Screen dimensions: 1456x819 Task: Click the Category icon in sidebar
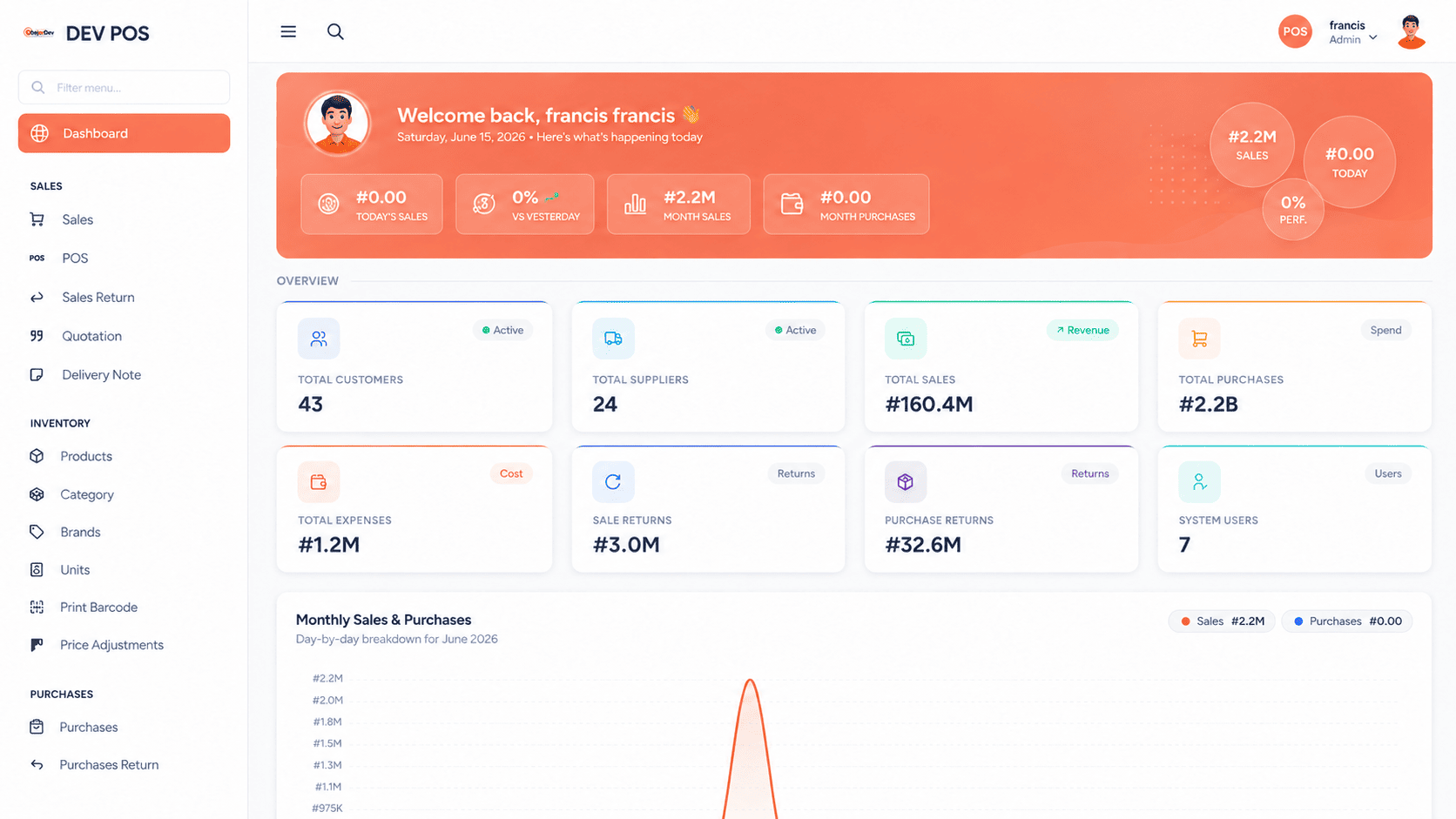pyautogui.click(x=37, y=494)
